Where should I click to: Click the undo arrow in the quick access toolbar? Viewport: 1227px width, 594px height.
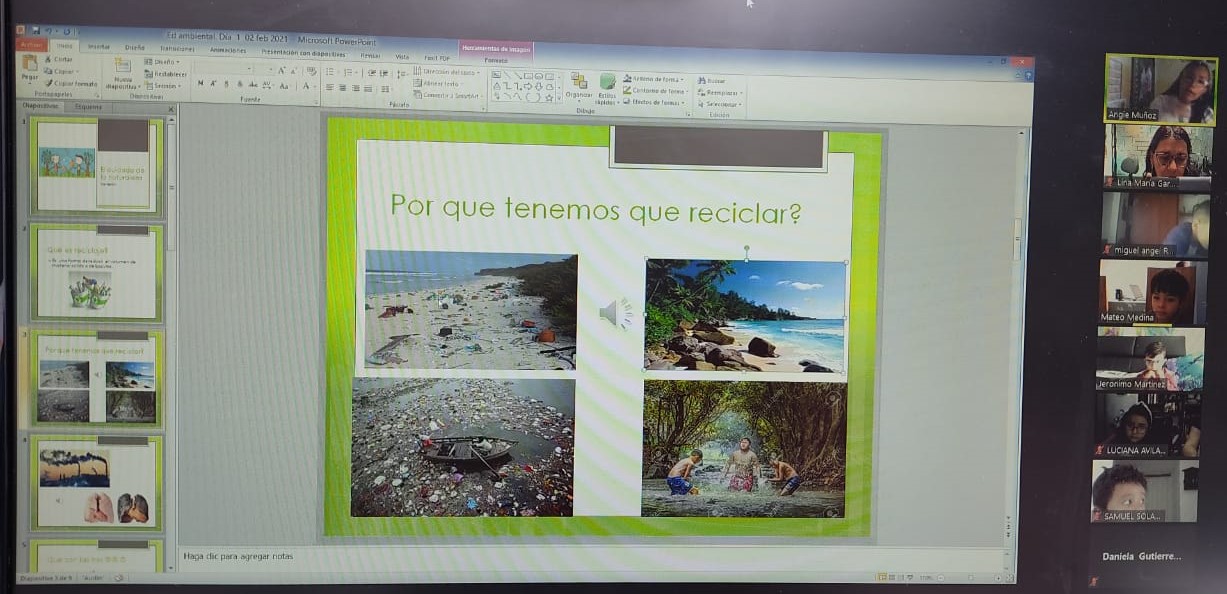pos(51,31)
